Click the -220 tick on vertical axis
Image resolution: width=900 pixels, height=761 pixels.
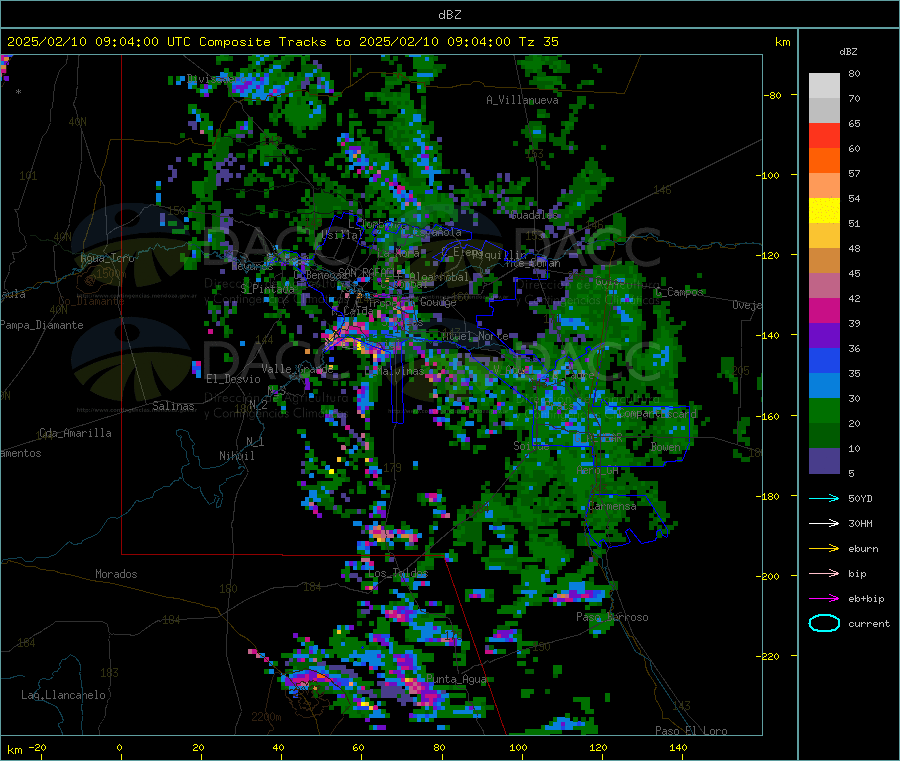point(770,657)
